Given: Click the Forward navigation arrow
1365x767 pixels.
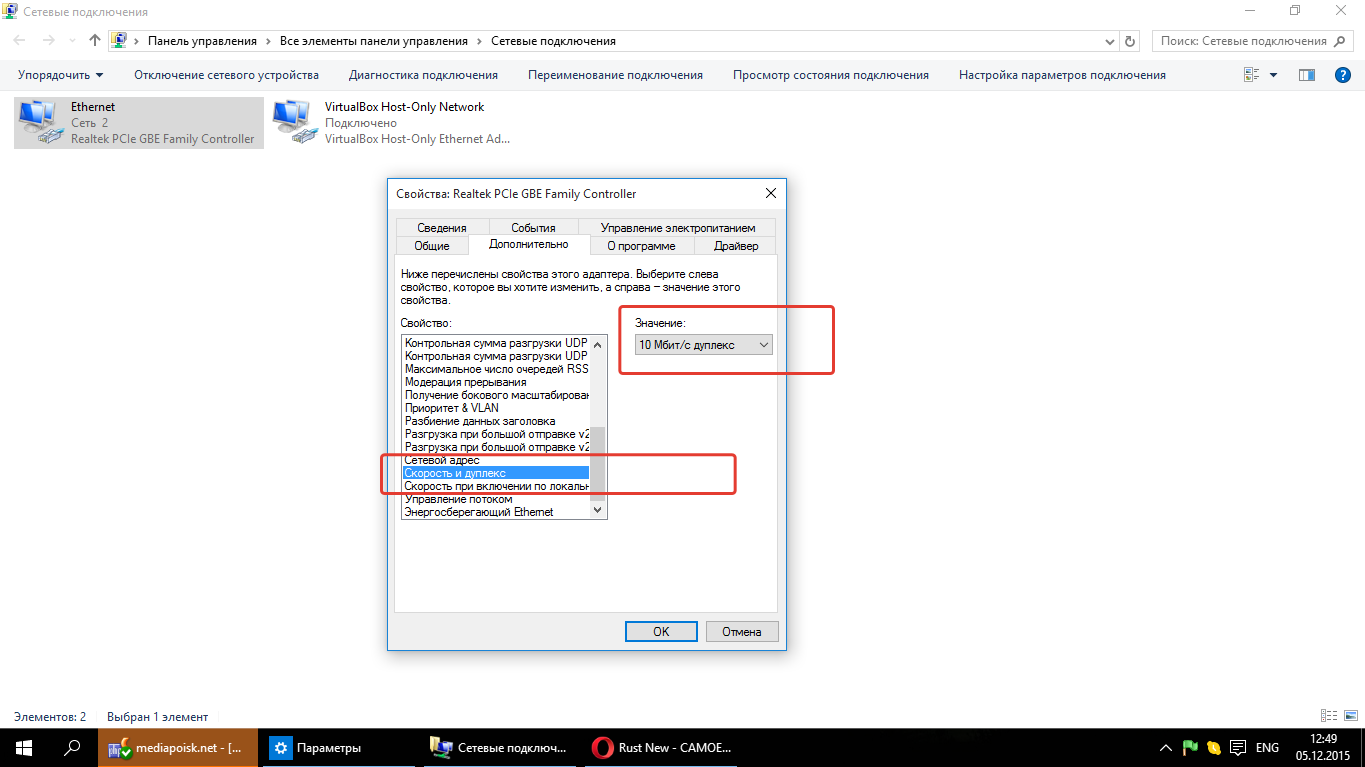Looking at the screenshot, I should pos(49,41).
